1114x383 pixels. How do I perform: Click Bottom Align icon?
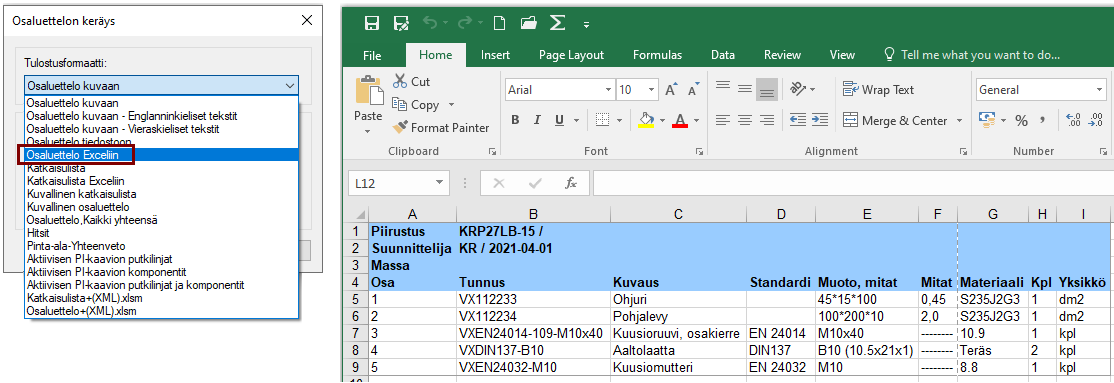(x=767, y=90)
